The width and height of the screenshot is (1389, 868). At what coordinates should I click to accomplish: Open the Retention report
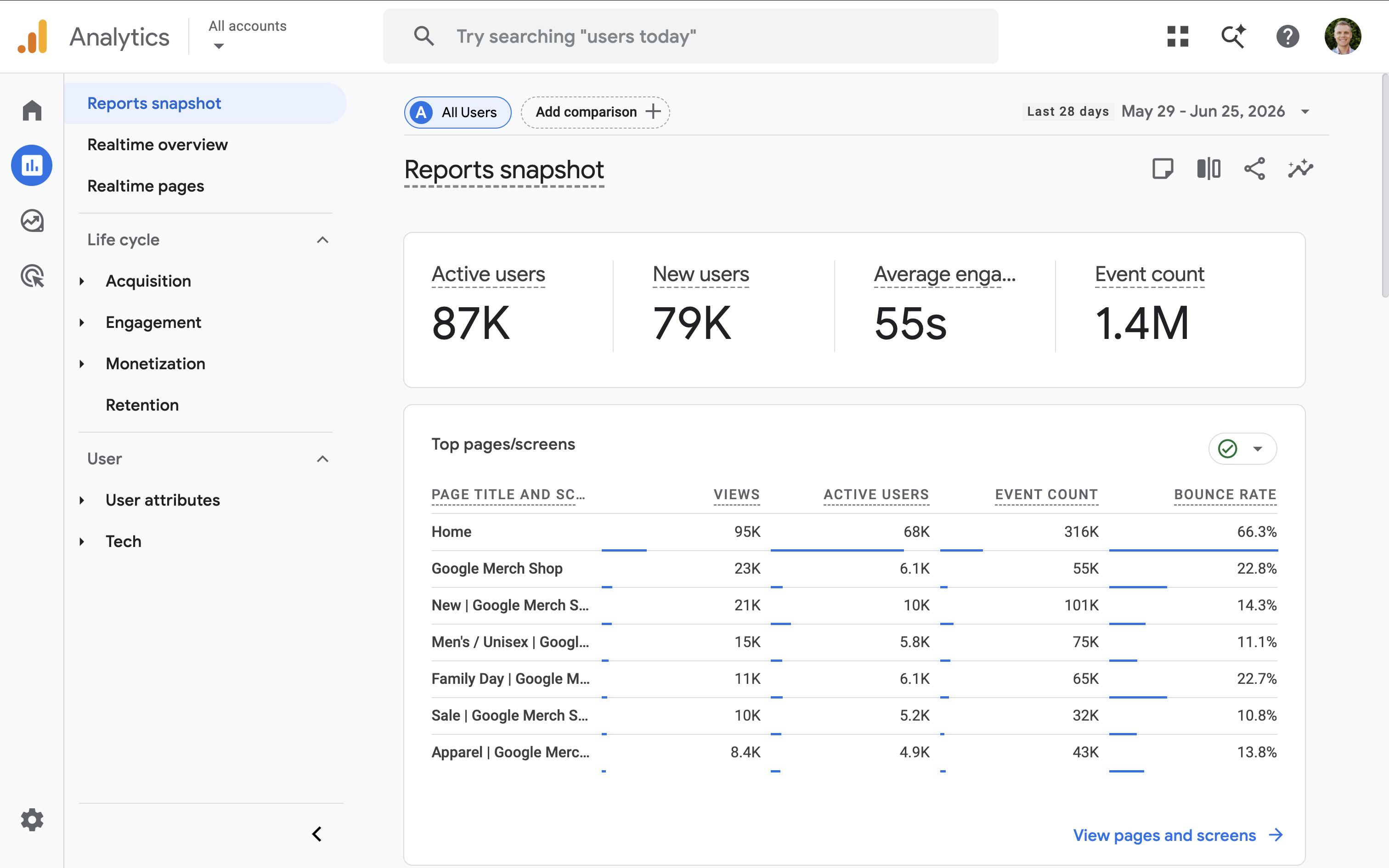tap(142, 405)
